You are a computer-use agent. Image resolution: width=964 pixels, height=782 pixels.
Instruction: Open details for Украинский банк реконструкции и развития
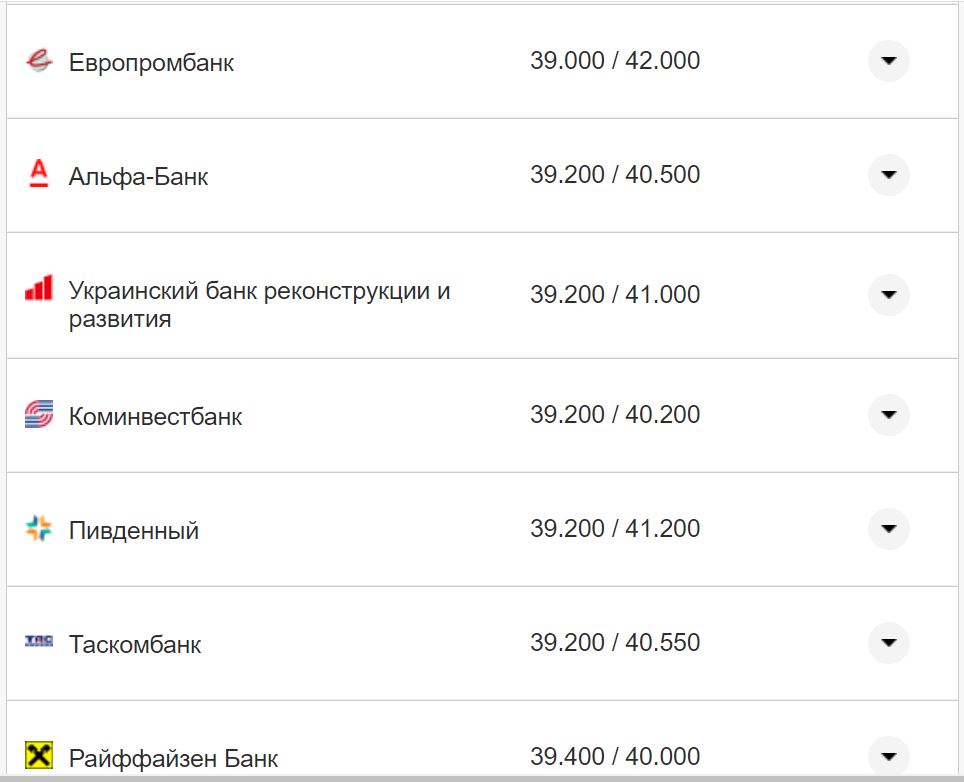[x=888, y=295]
